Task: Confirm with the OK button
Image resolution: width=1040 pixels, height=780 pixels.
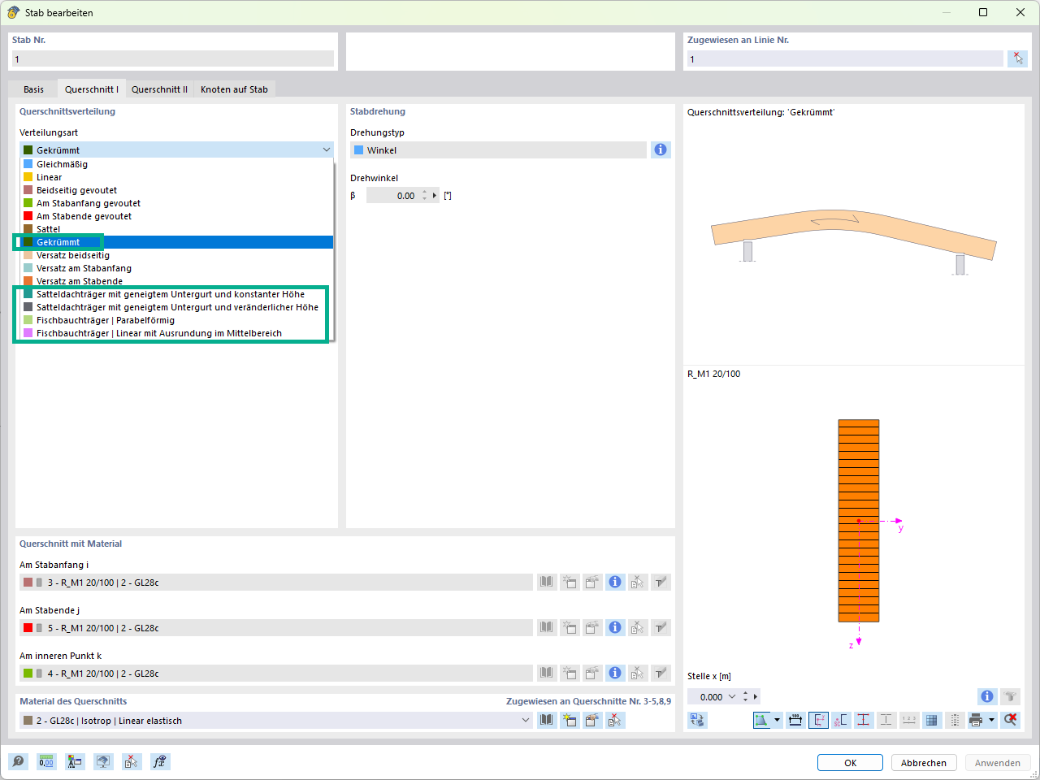Action: tap(850, 763)
